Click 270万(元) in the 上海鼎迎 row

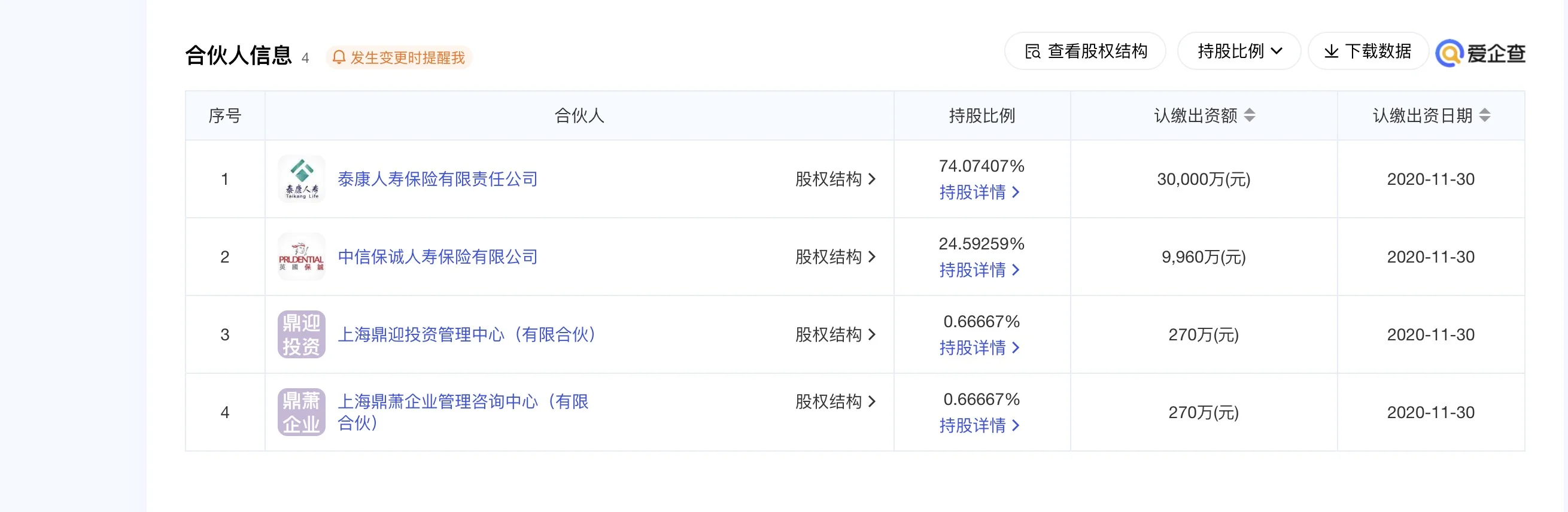[1204, 335]
